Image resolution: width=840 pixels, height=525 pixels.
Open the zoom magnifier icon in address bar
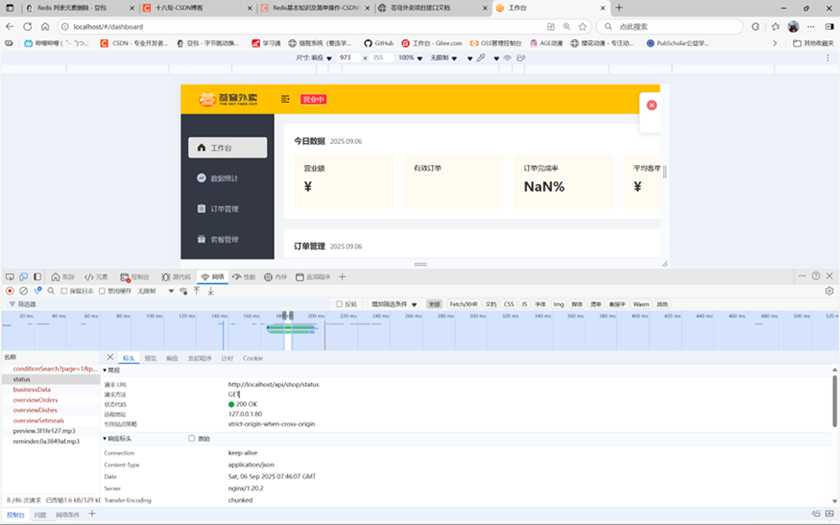(567, 26)
